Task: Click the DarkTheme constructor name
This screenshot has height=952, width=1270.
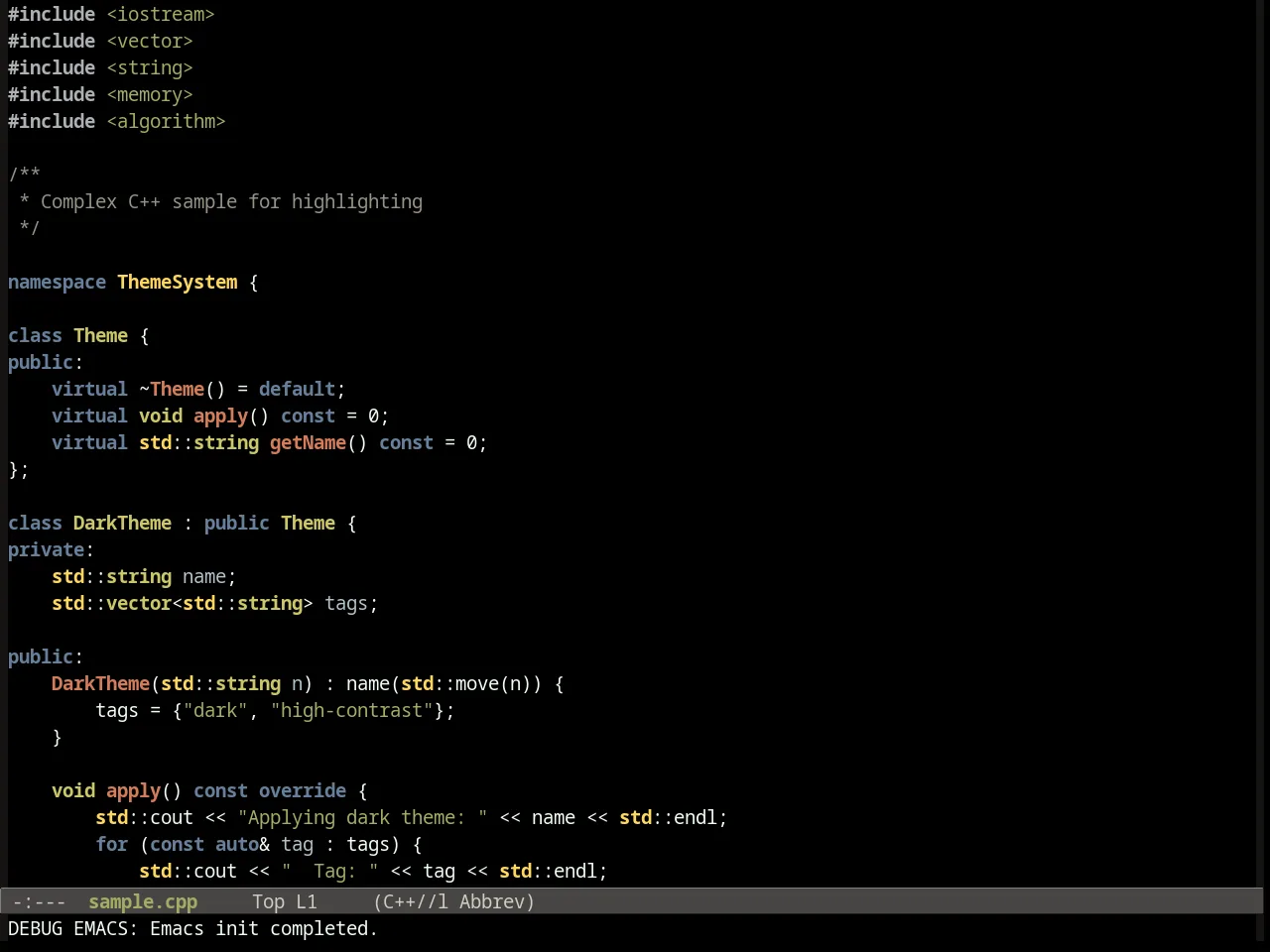Action: pyautogui.click(x=100, y=683)
